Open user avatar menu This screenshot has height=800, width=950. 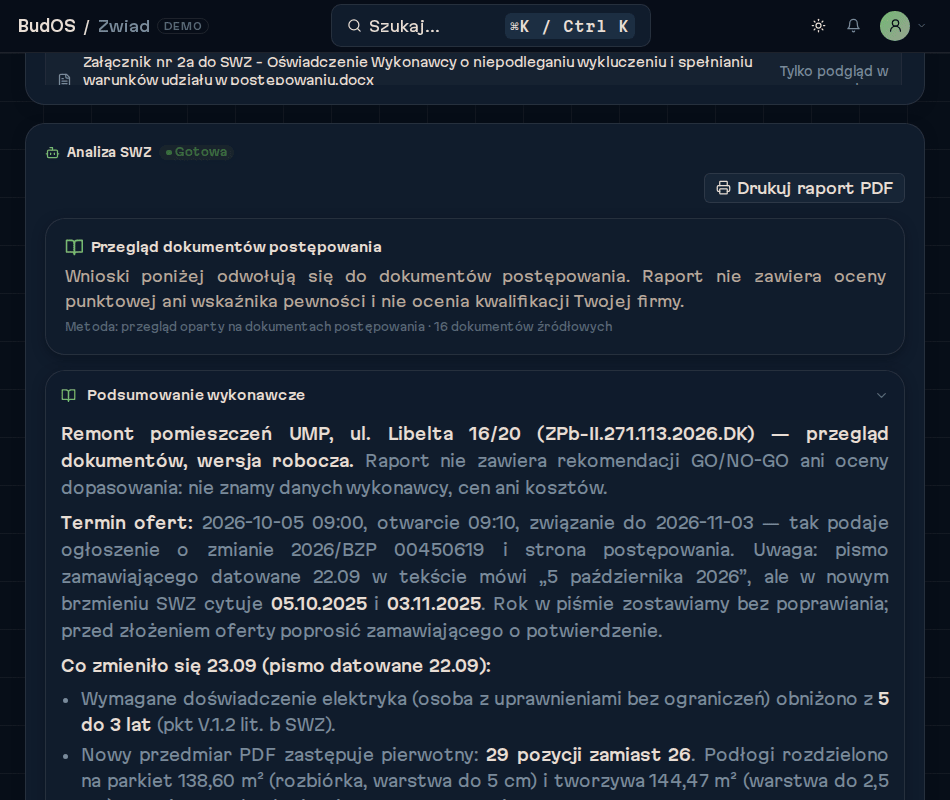point(895,26)
